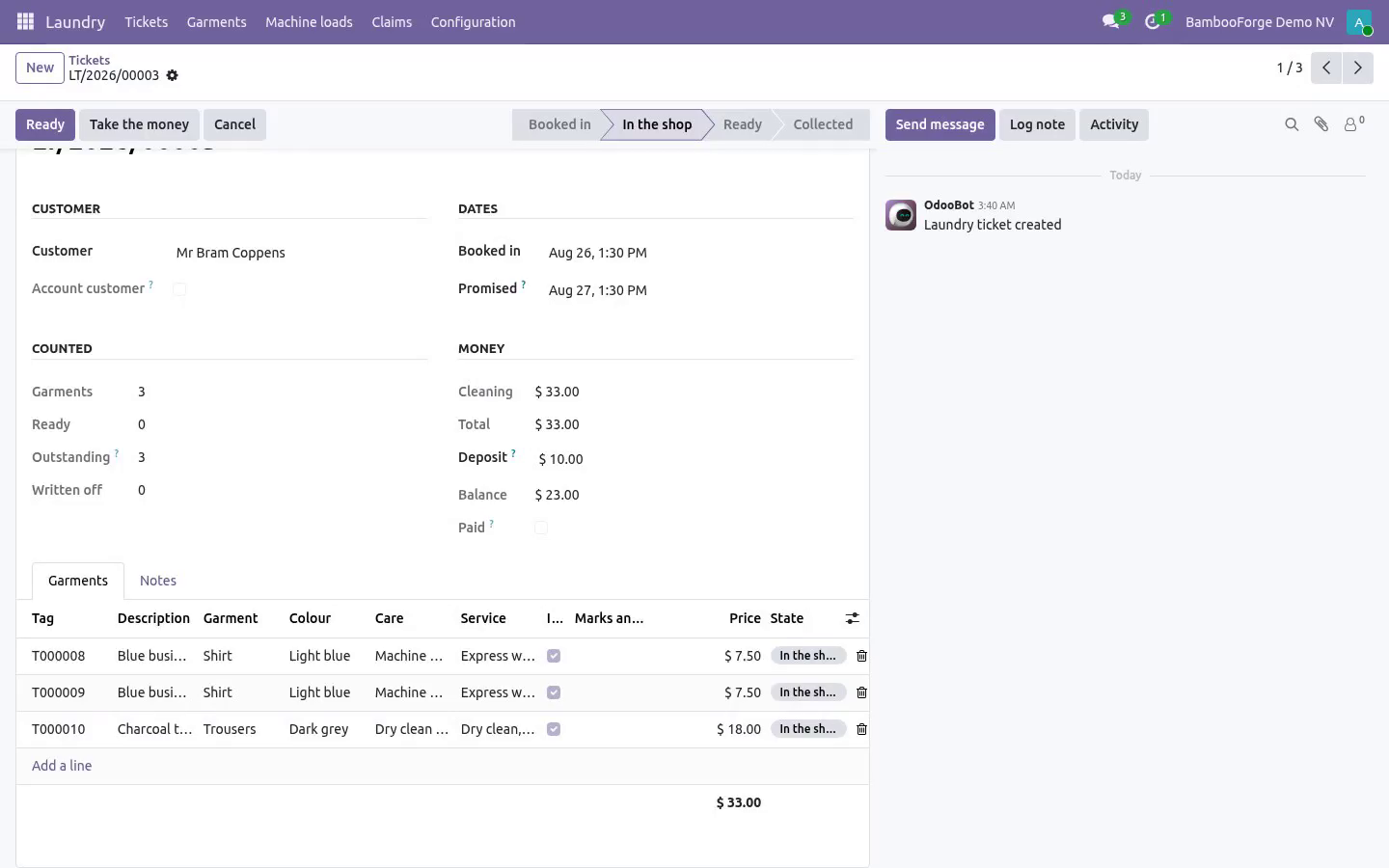Click the OdooBot avatar

(901, 215)
